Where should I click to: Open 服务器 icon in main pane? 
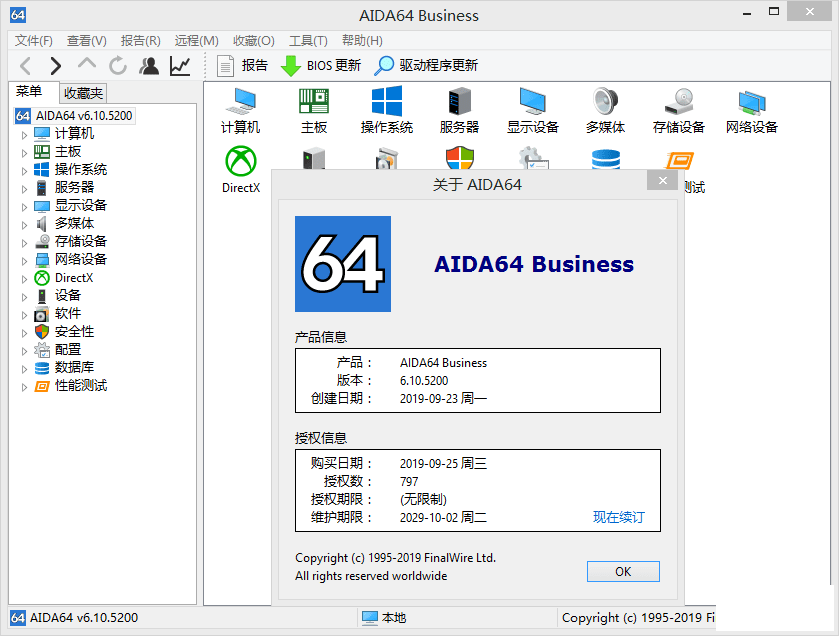click(x=459, y=111)
